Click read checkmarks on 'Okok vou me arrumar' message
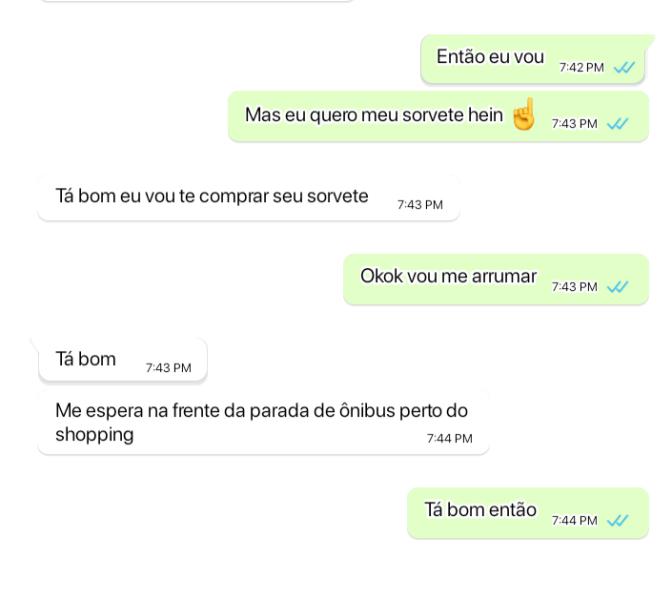Screen dimensions: 672x600 617,287
